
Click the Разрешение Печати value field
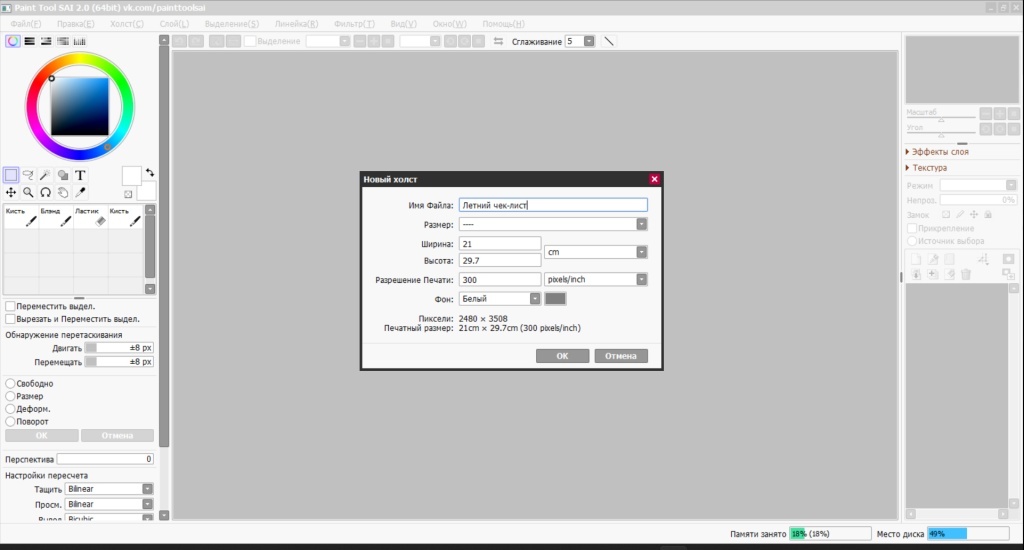tap(500, 280)
